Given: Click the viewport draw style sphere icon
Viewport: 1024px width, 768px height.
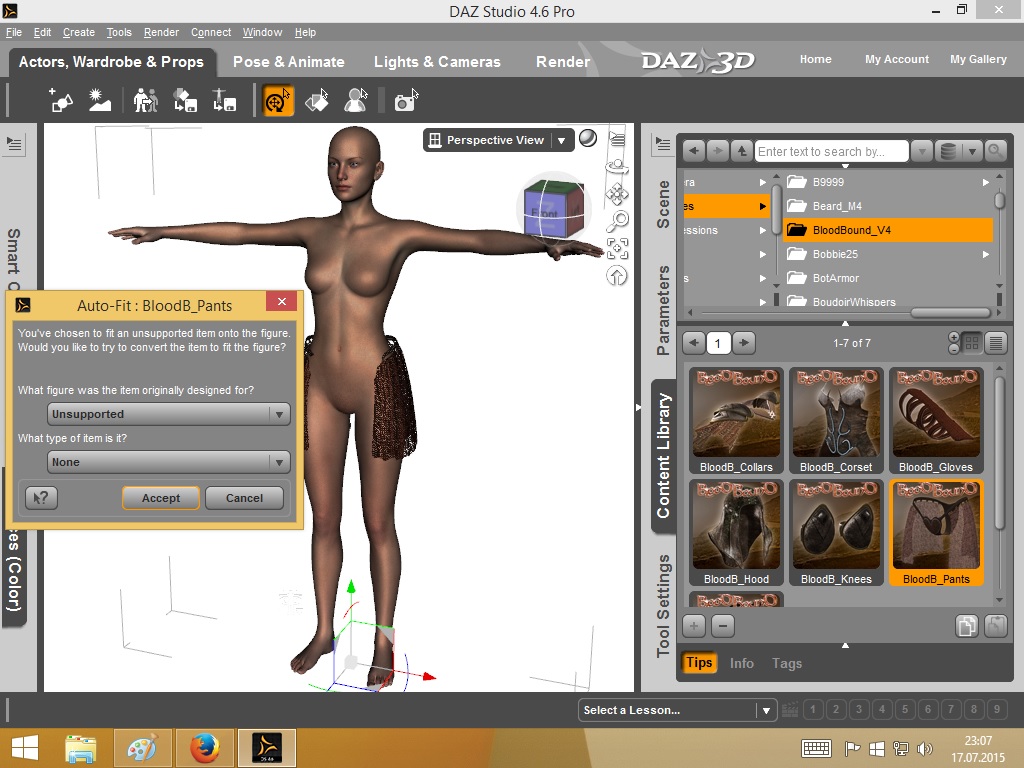Looking at the screenshot, I should [x=588, y=138].
